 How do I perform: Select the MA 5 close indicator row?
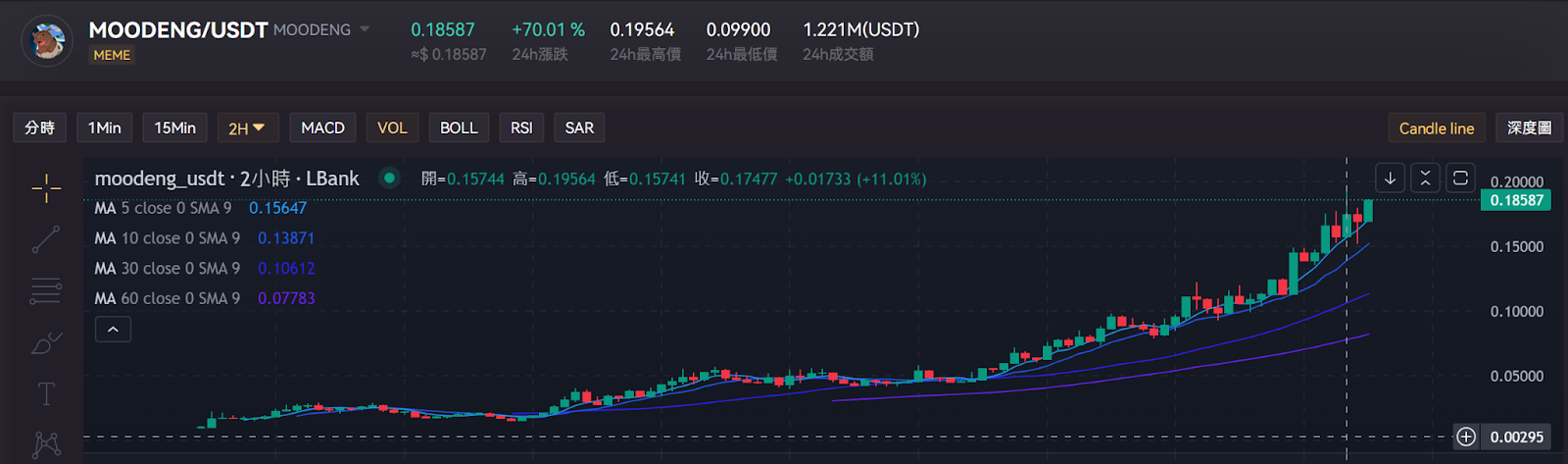pos(200,208)
